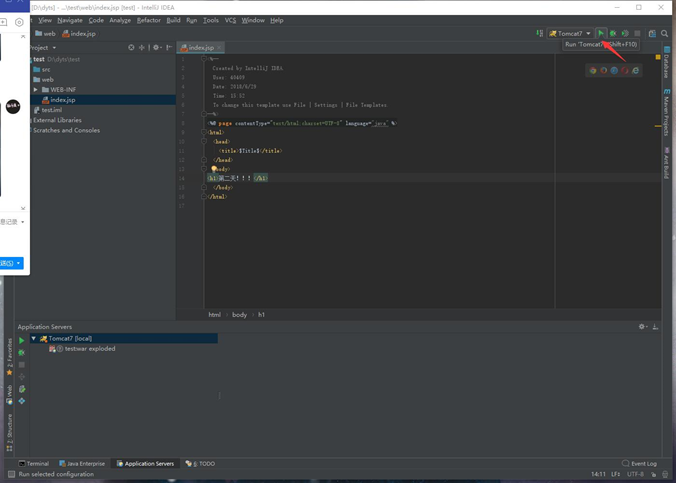The image size is (676, 483).
Task: Open page preview in Safari browser icon
Action: point(614,70)
